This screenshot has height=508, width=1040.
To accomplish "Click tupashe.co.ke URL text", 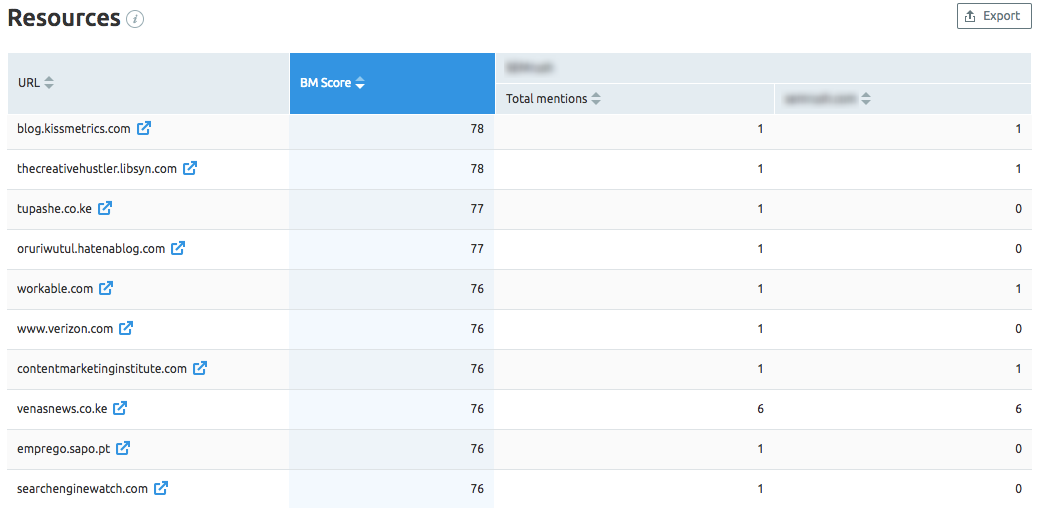I will click(54, 209).
